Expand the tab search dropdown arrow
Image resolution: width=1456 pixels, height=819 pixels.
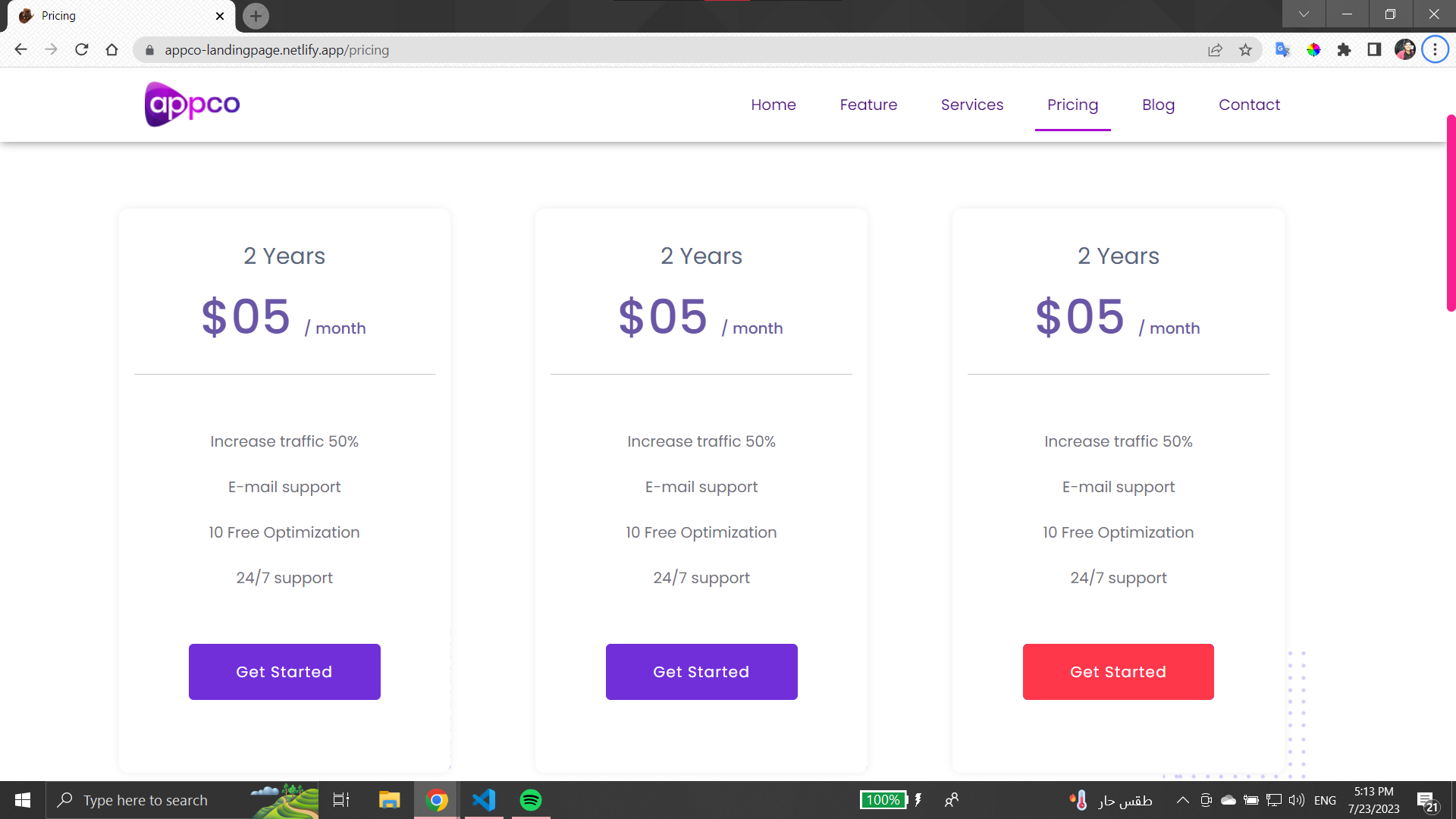(1304, 14)
